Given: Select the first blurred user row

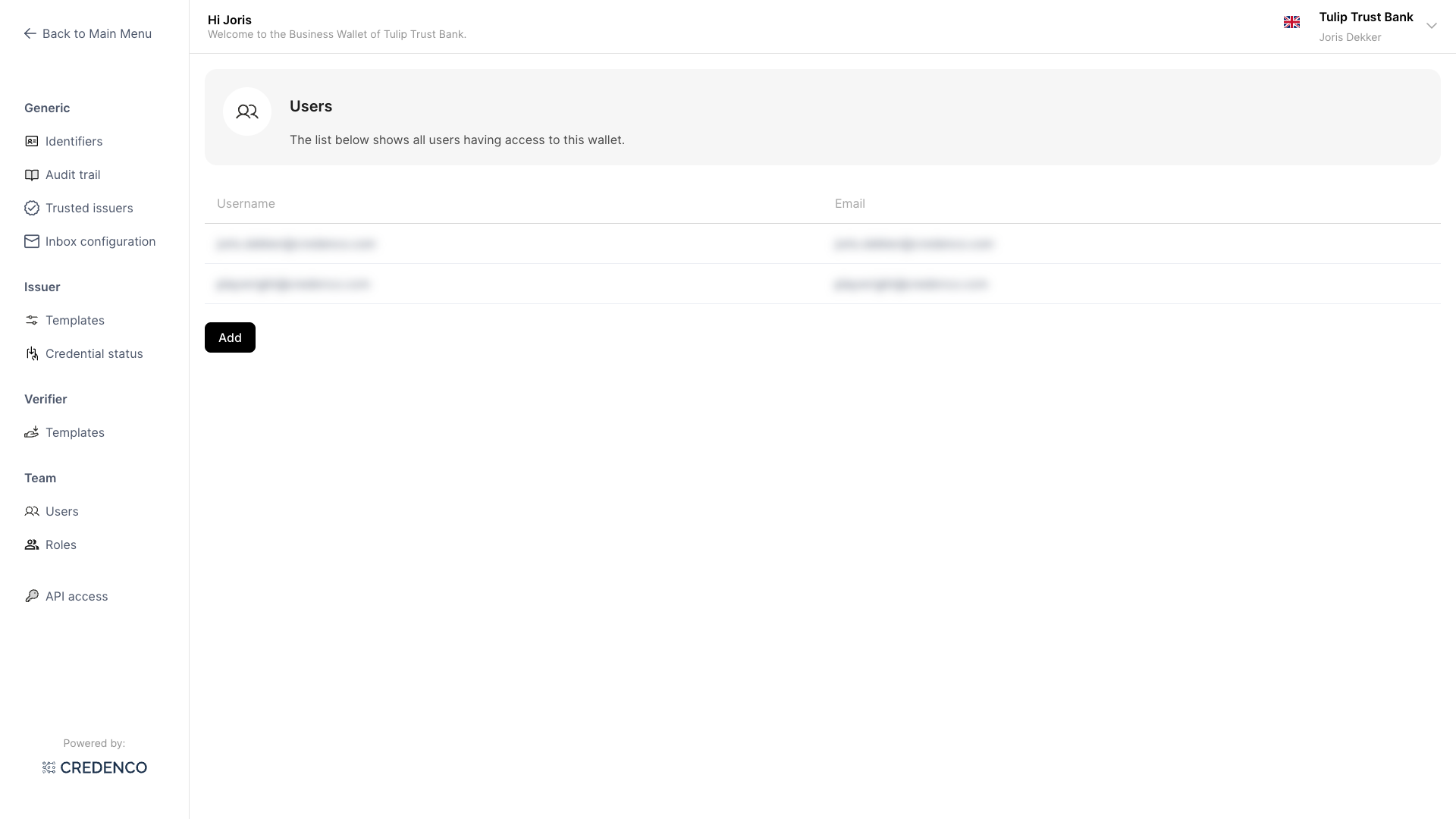Looking at the screenshot, I should coord(297,244).
